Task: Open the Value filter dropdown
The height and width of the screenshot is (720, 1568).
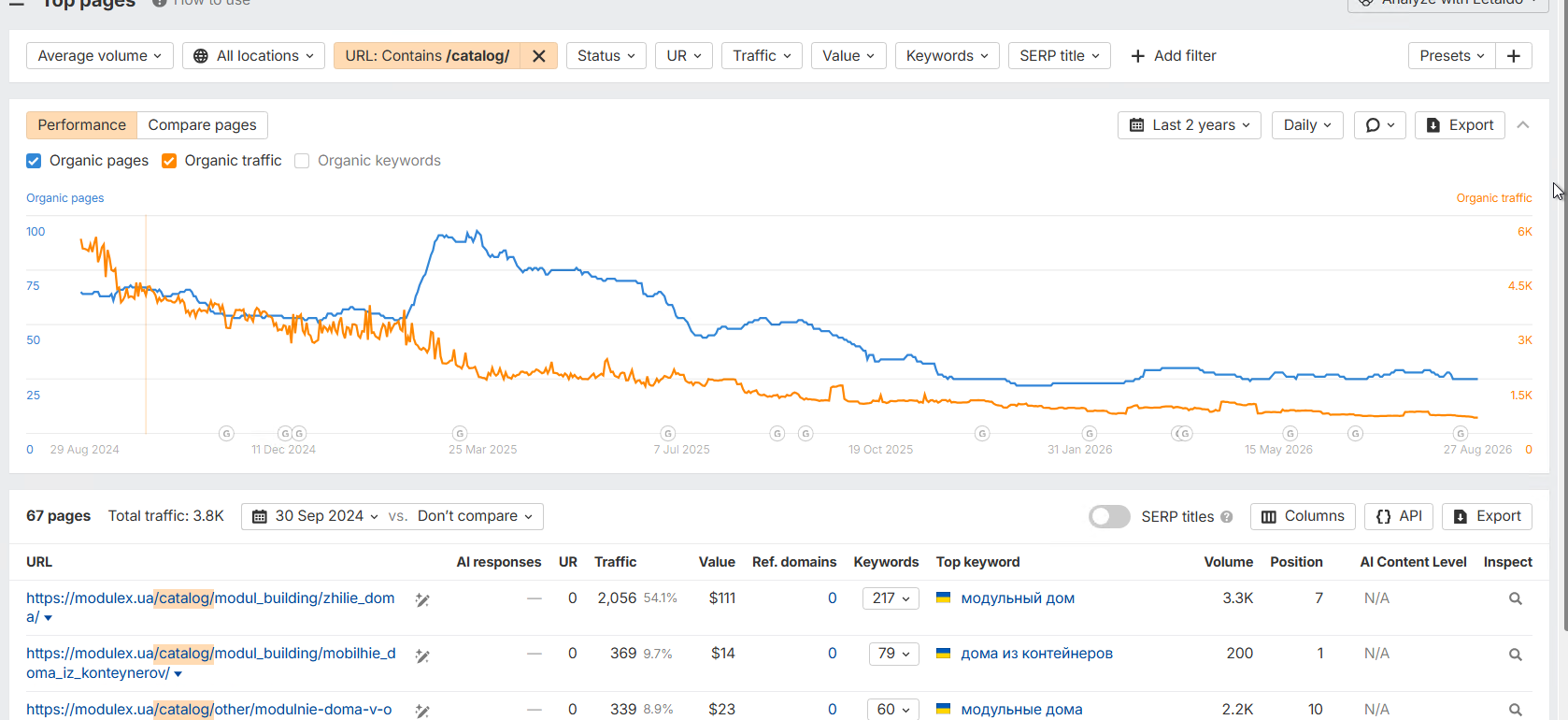Action: [x=848, y=56]
